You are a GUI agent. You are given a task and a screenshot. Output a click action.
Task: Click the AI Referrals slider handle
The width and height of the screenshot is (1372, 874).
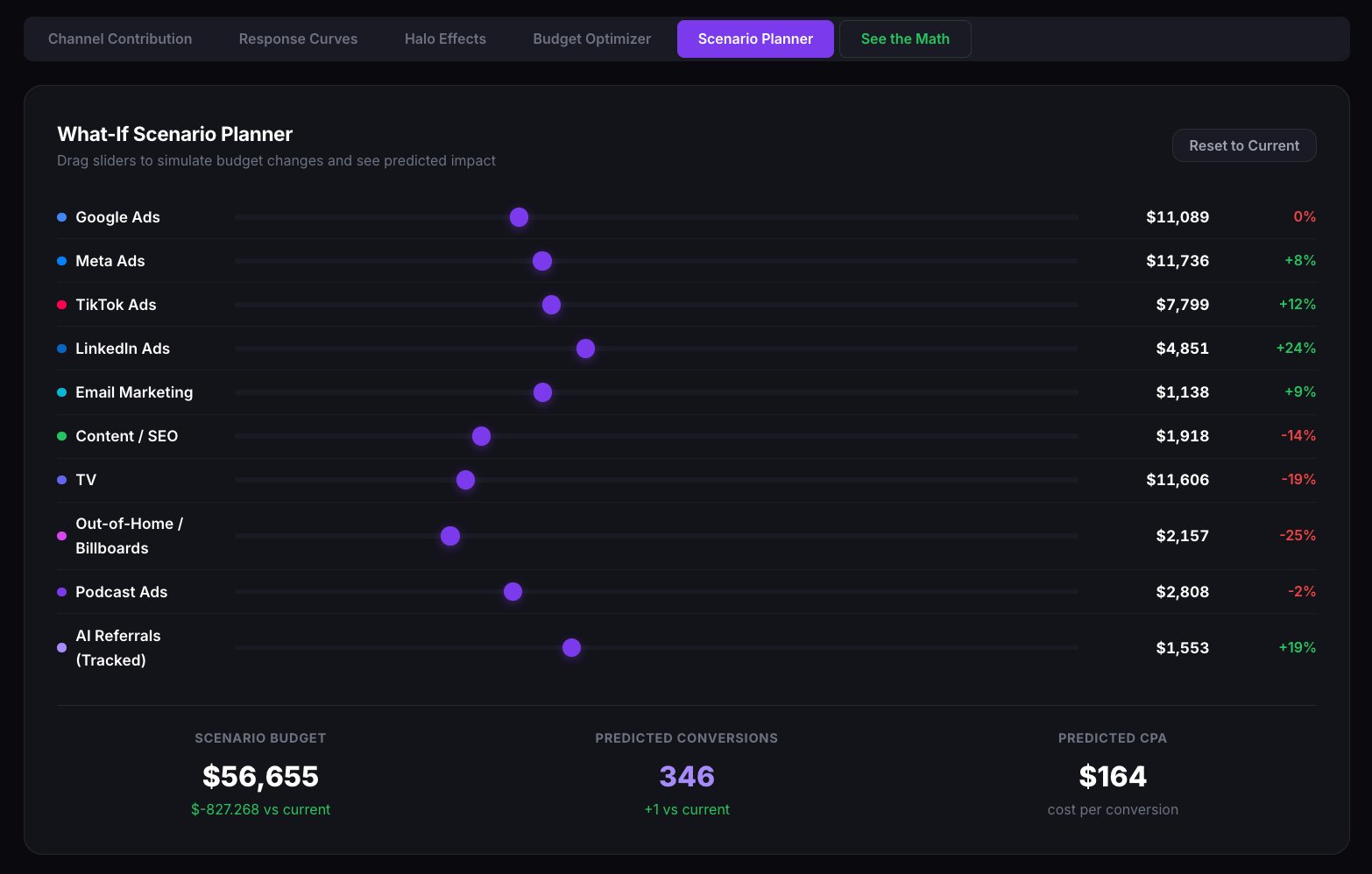point(572,648)
